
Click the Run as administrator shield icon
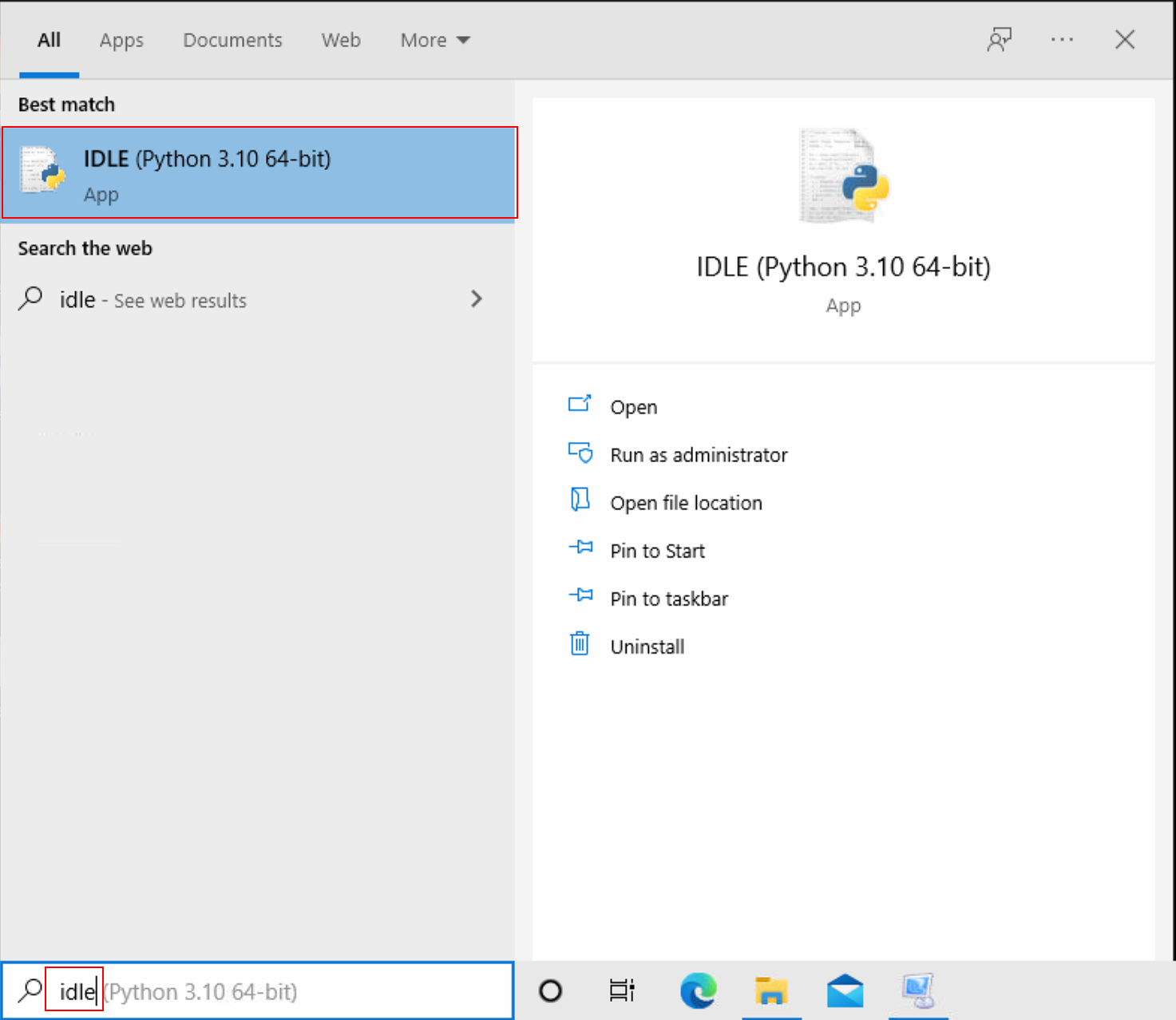pyautogui.click(x=580, y=453)
